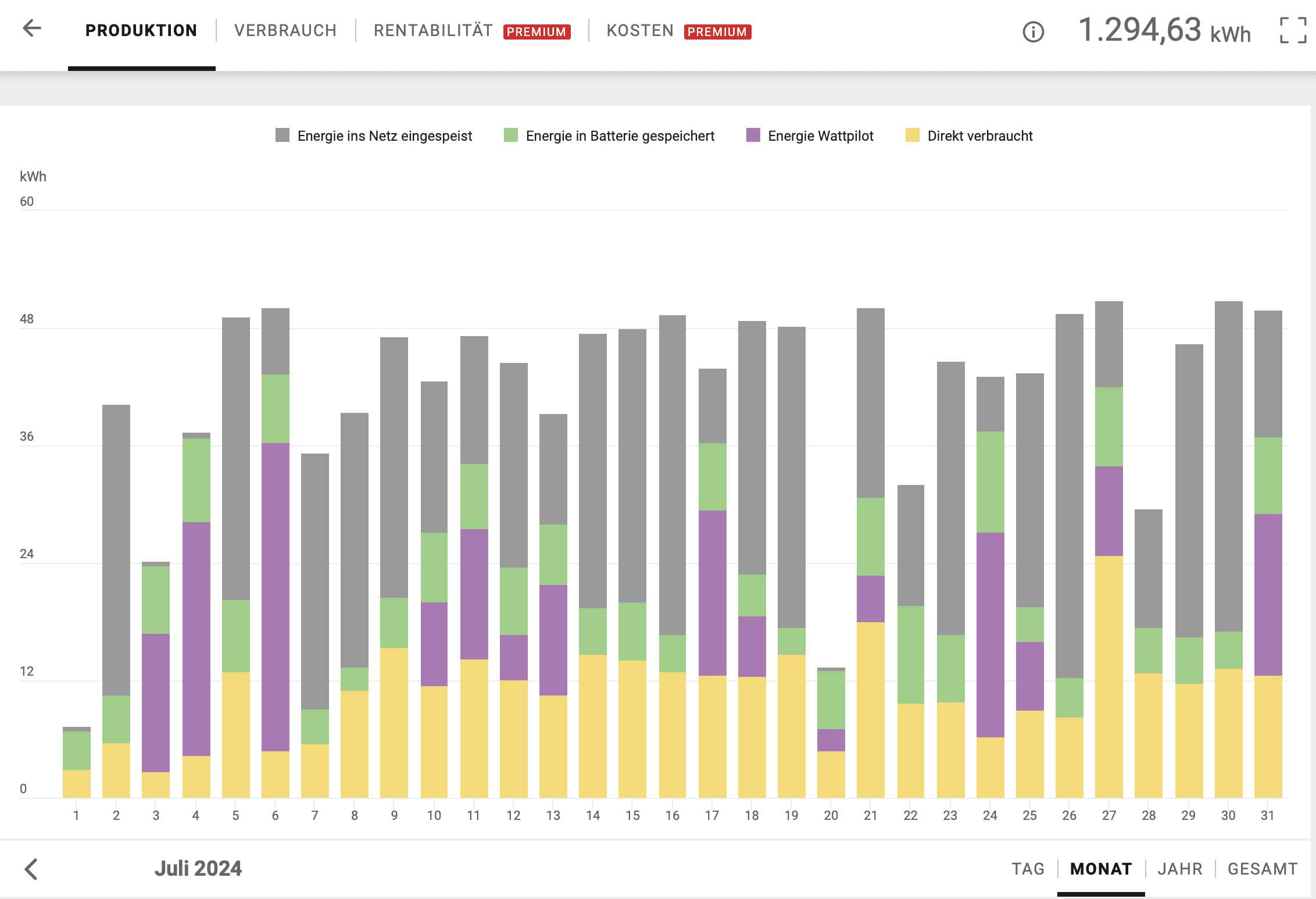
Task: Select the yellow segment of day 27 bar
Action: pyautogui.click(x=1109, y=677)
